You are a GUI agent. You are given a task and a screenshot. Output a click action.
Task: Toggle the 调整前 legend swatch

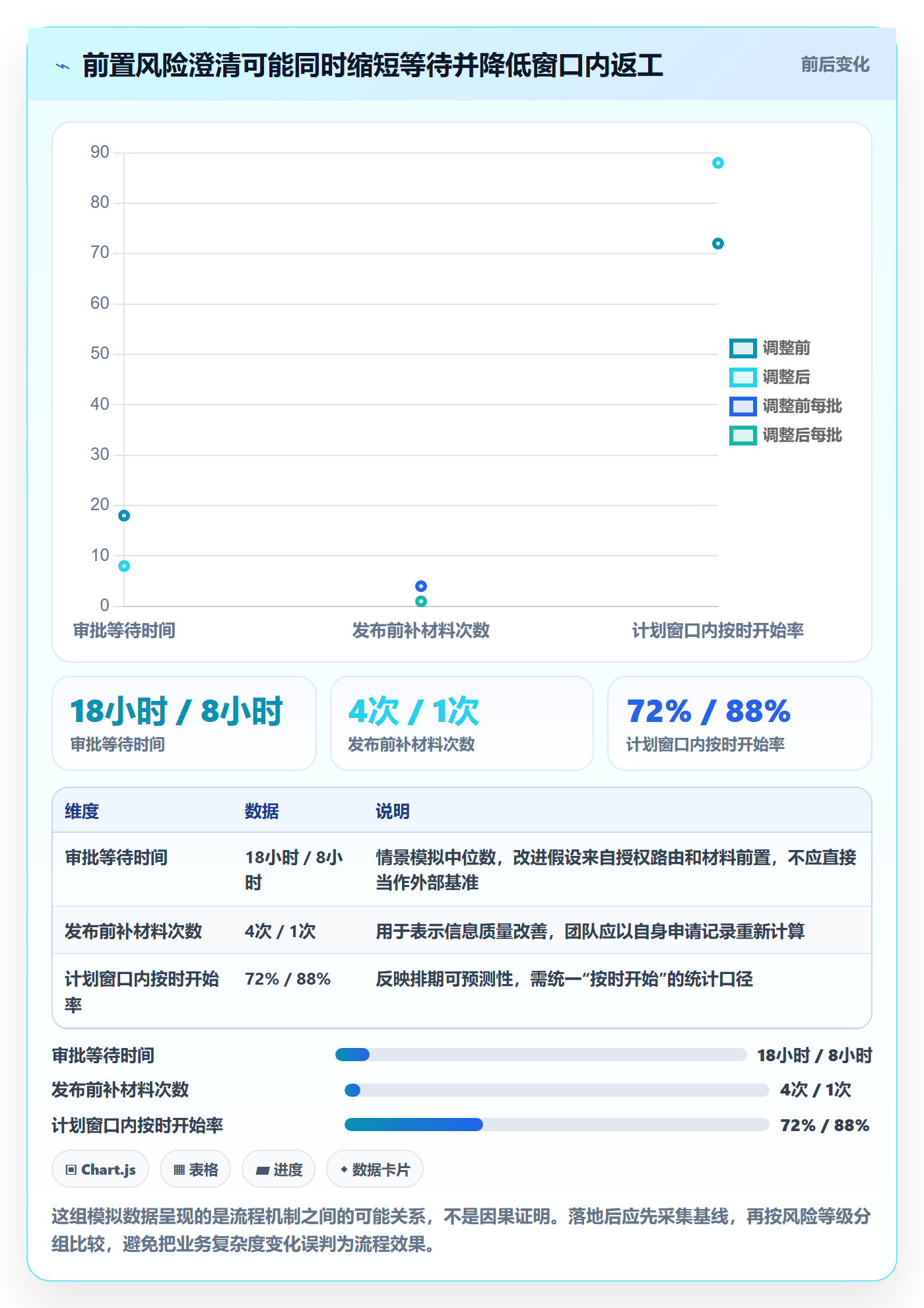tap(742, 348)
